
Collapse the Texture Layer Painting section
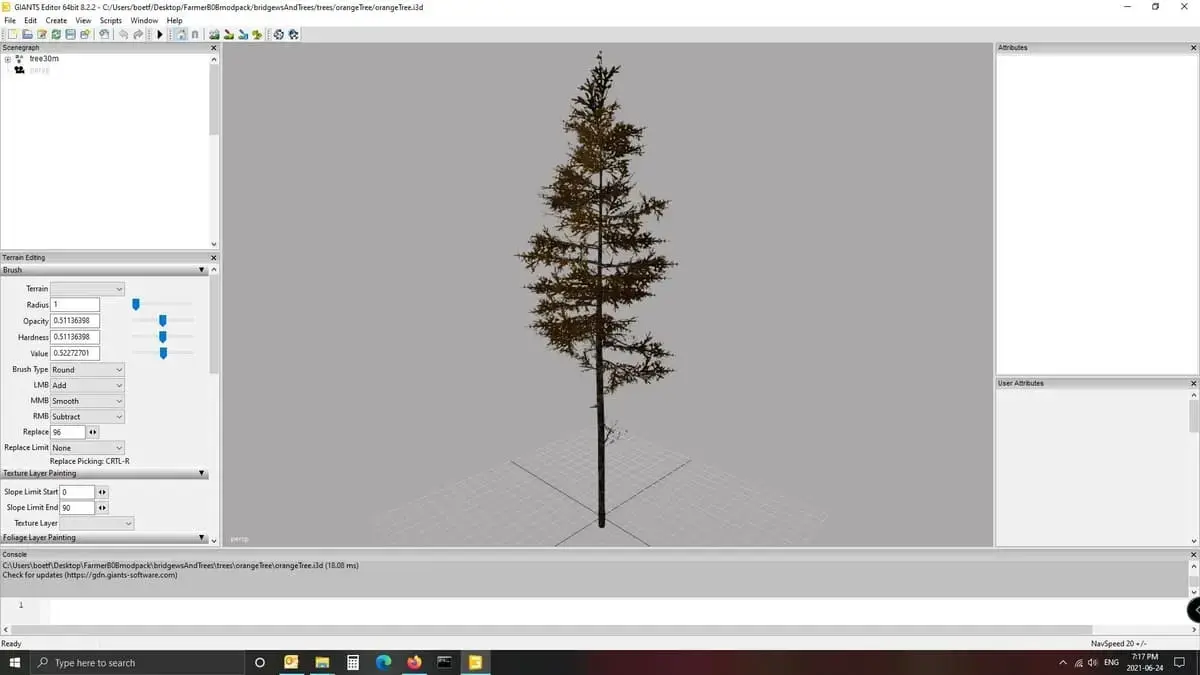(201, 473)
